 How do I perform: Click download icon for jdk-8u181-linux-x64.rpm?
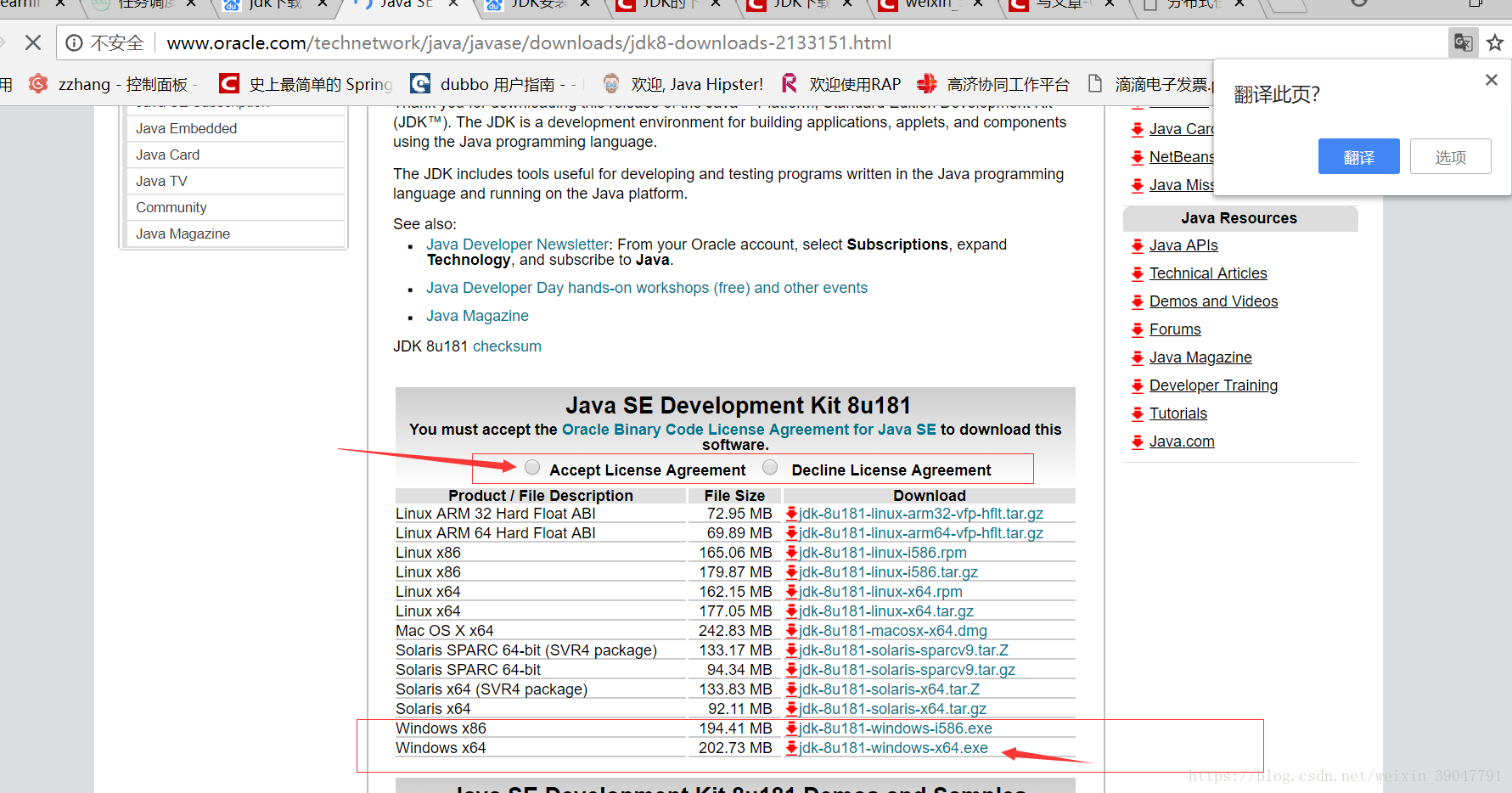coord(791,592)
